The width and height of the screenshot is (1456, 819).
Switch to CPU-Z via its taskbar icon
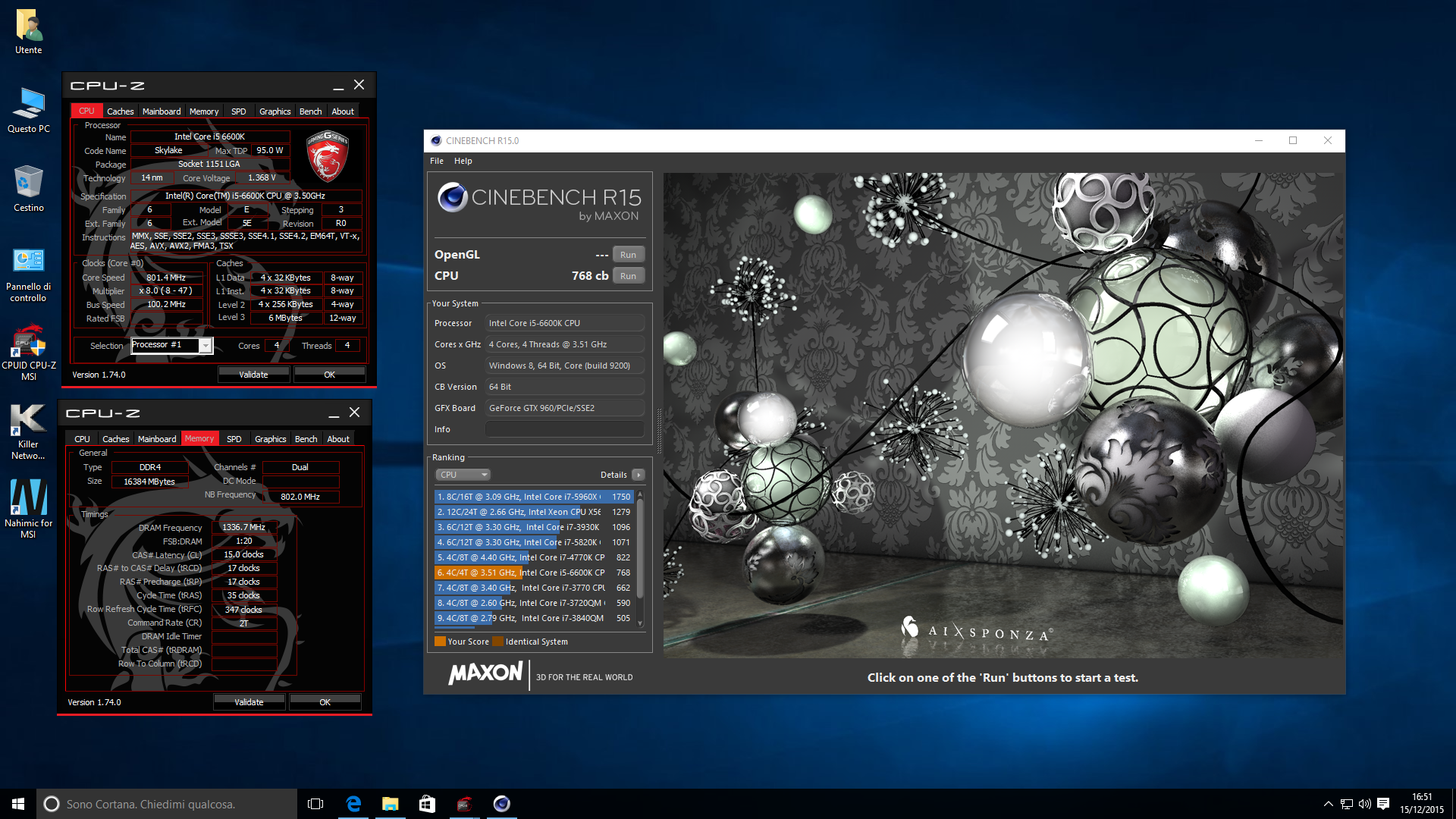click(x=464, y=804)
